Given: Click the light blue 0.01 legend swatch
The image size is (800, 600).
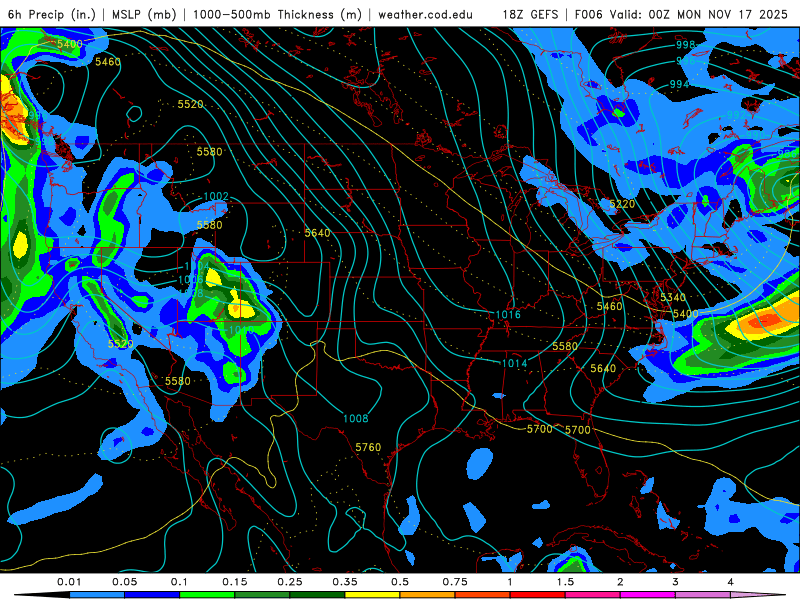Looking at the screenshot, I should click(x=96, y=595).
